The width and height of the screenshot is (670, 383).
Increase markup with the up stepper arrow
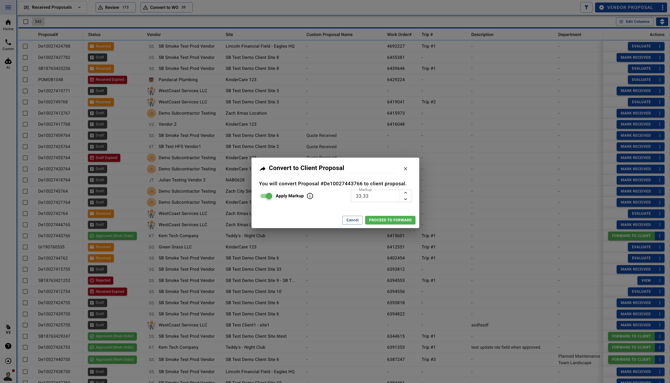point(406,193)
